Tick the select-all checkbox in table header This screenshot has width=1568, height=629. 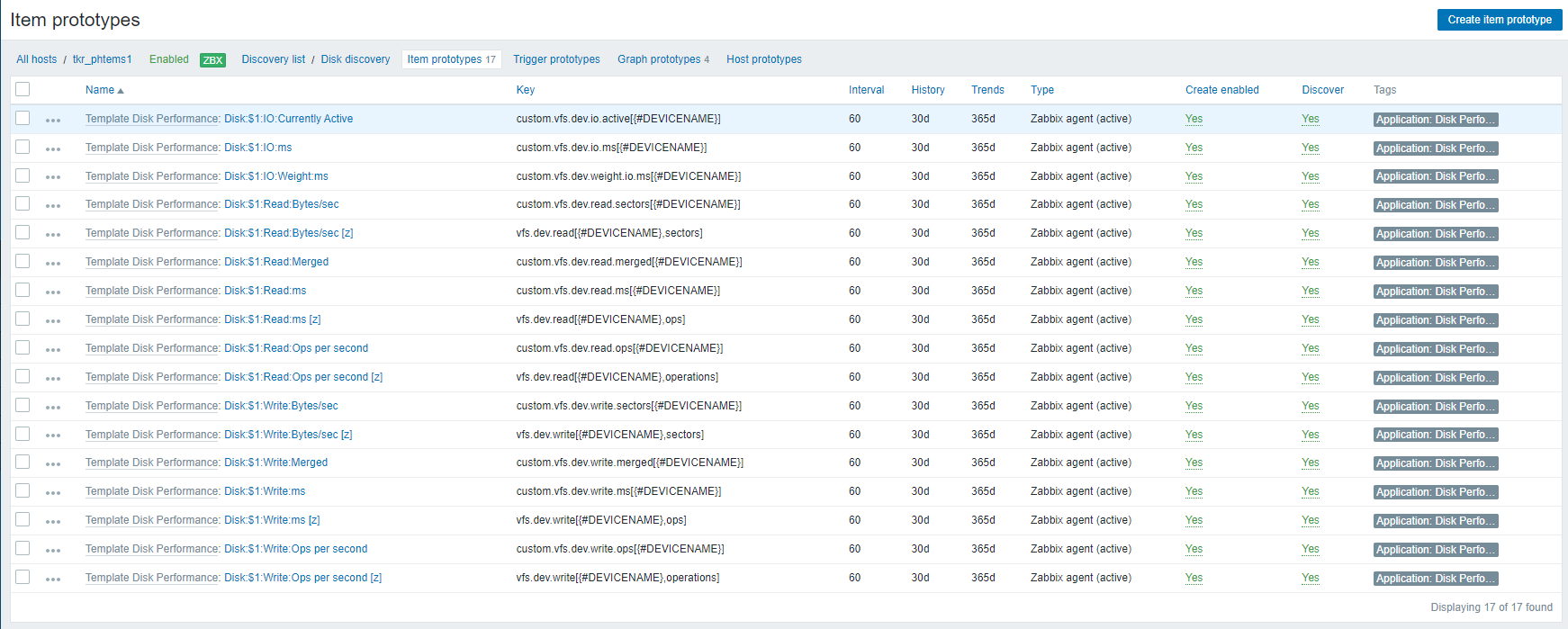click(x=23, y=89)
